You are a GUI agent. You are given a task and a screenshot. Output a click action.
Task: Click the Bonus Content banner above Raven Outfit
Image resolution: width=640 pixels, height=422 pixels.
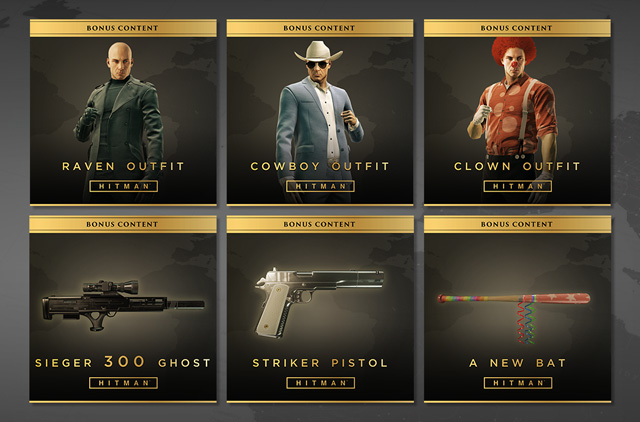123,28
